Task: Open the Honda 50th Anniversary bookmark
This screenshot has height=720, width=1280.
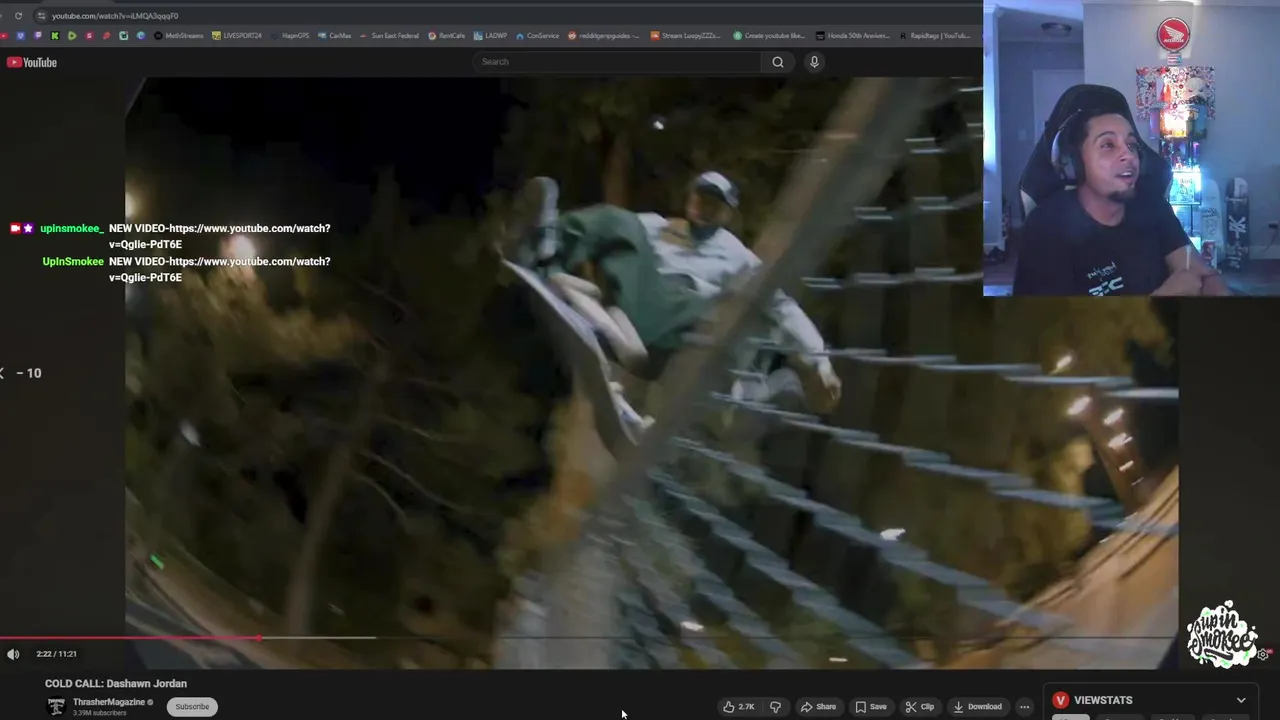Action: 852,36
